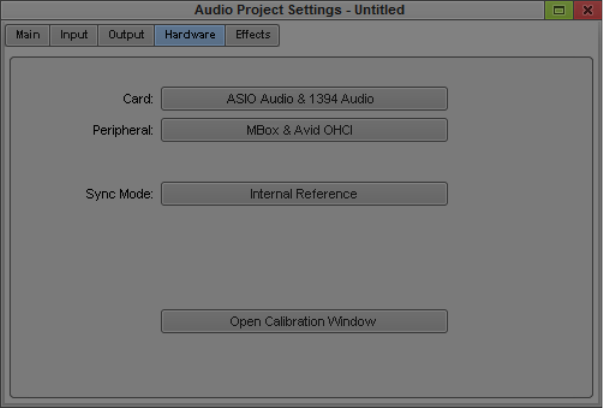
Task: Go to the Effects tab
Action: coord(253,35)
